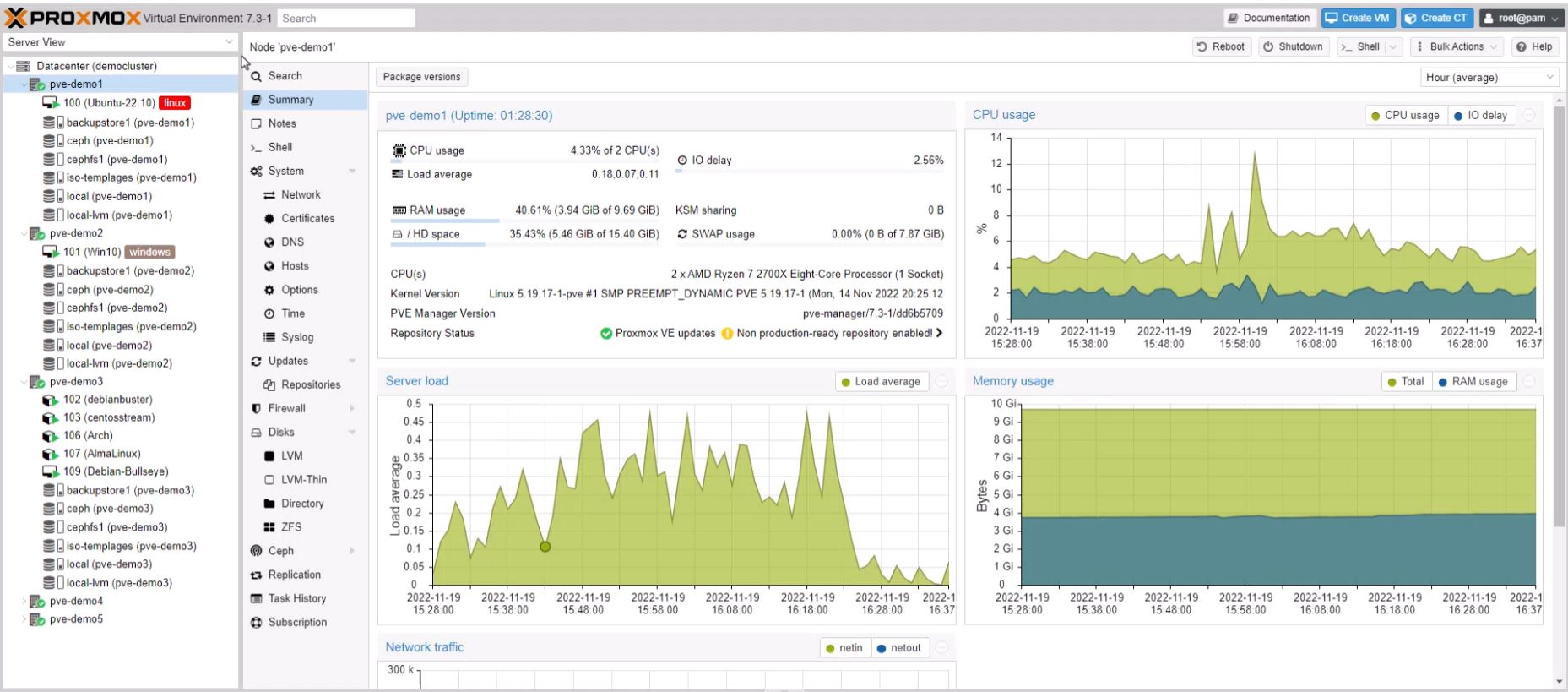Toggle netout series in Network traffic
The width and height of the screenshot is (1568, 692).
coord(898,648)
